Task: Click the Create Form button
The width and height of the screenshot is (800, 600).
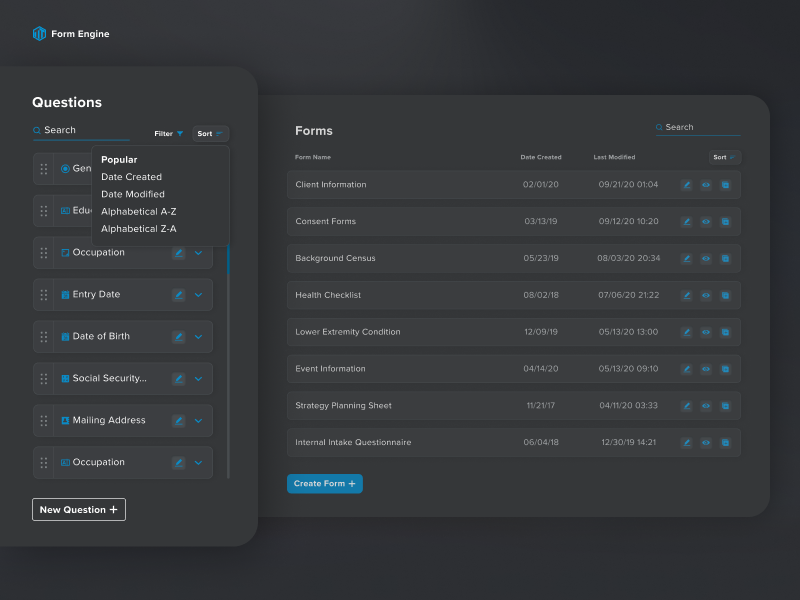Action: pyautogui.click(x=324, y=483)
